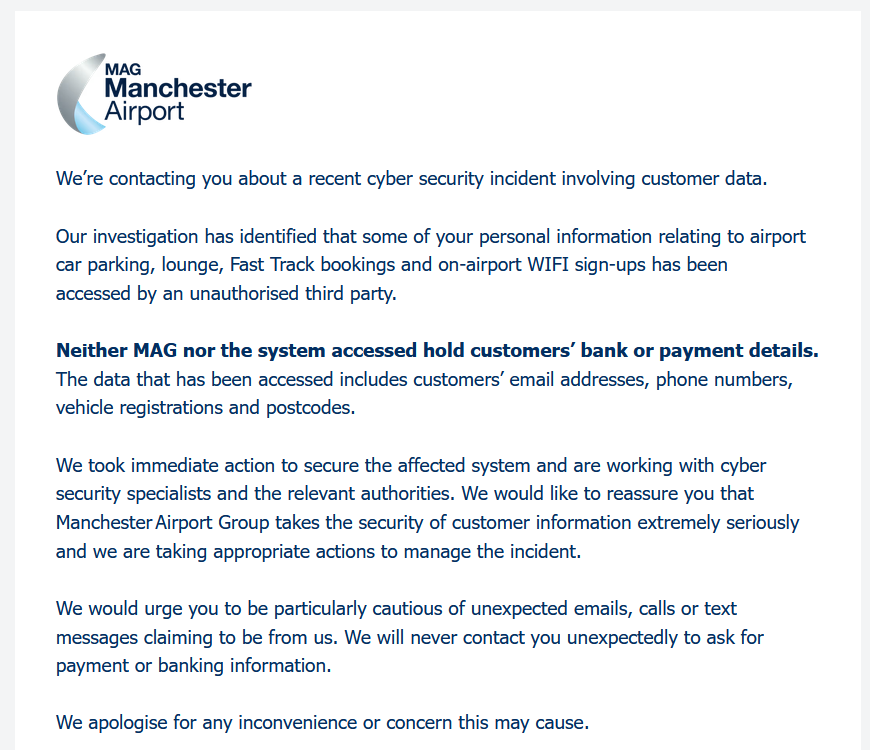870x750 pixels.
Task: Click the 'We're contacting you' opening line
Action: tap(412, 179)
